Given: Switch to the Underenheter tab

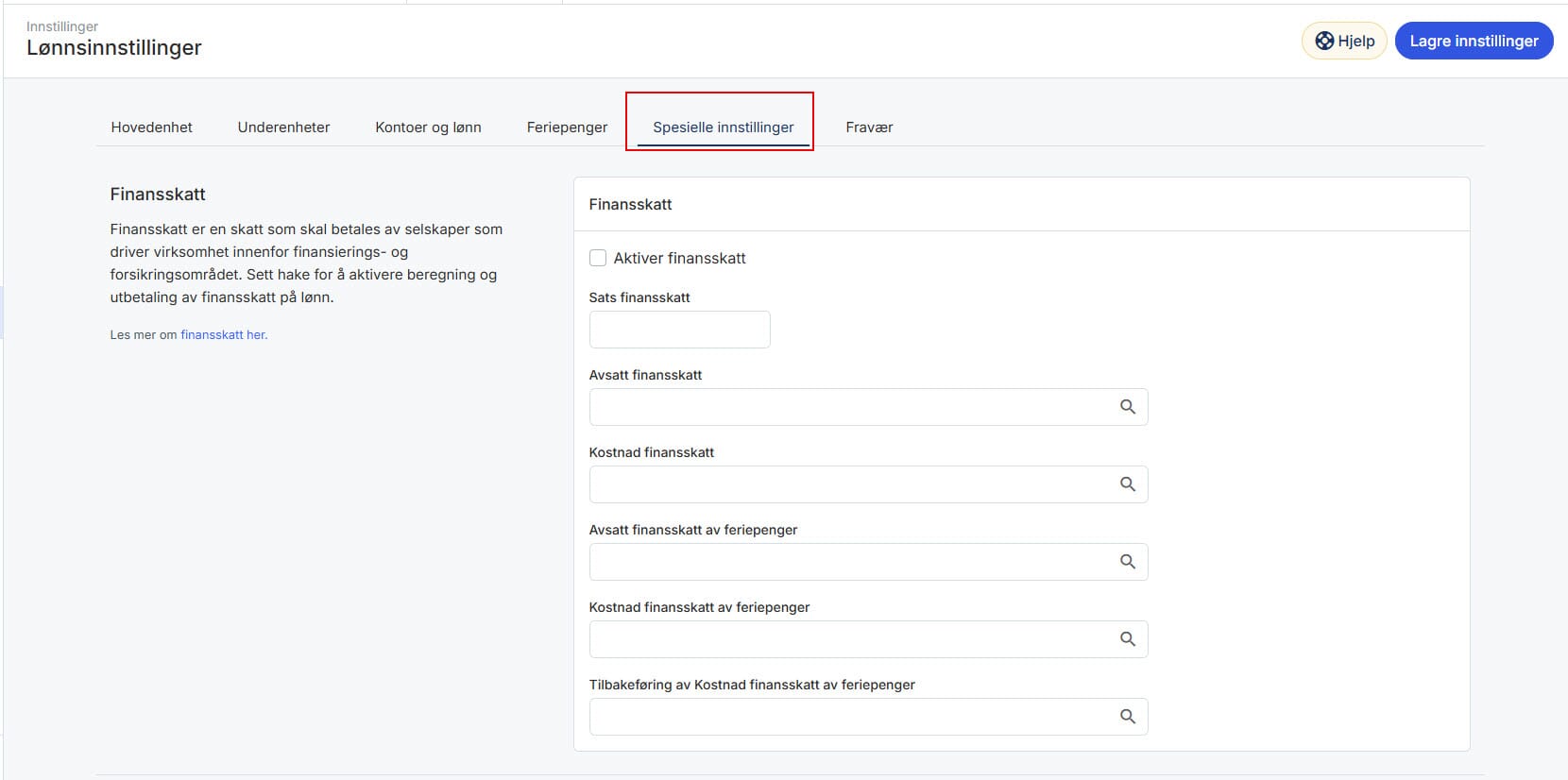Looking at the screenshot, I should pos(283,127).
